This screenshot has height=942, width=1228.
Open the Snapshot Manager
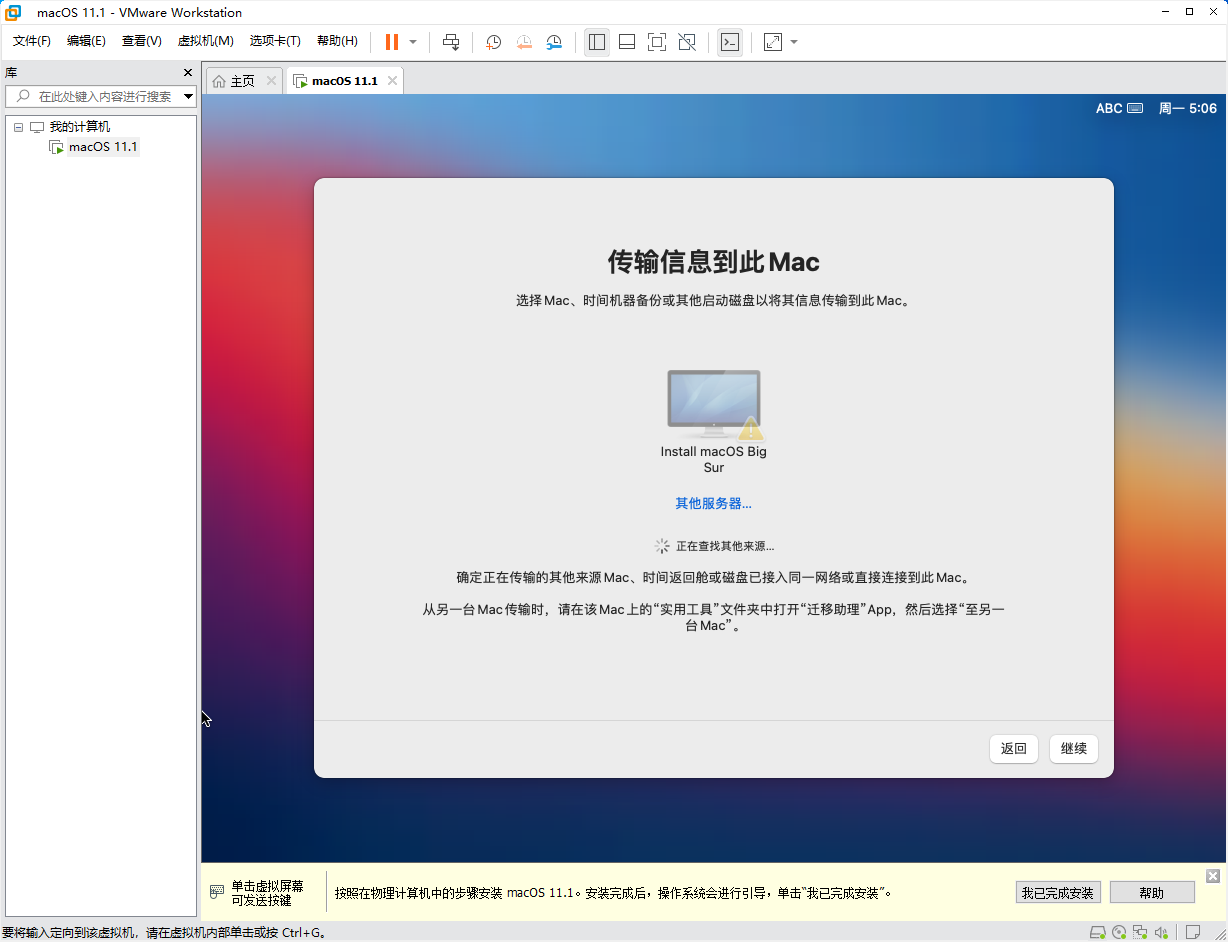click(554, 41)
